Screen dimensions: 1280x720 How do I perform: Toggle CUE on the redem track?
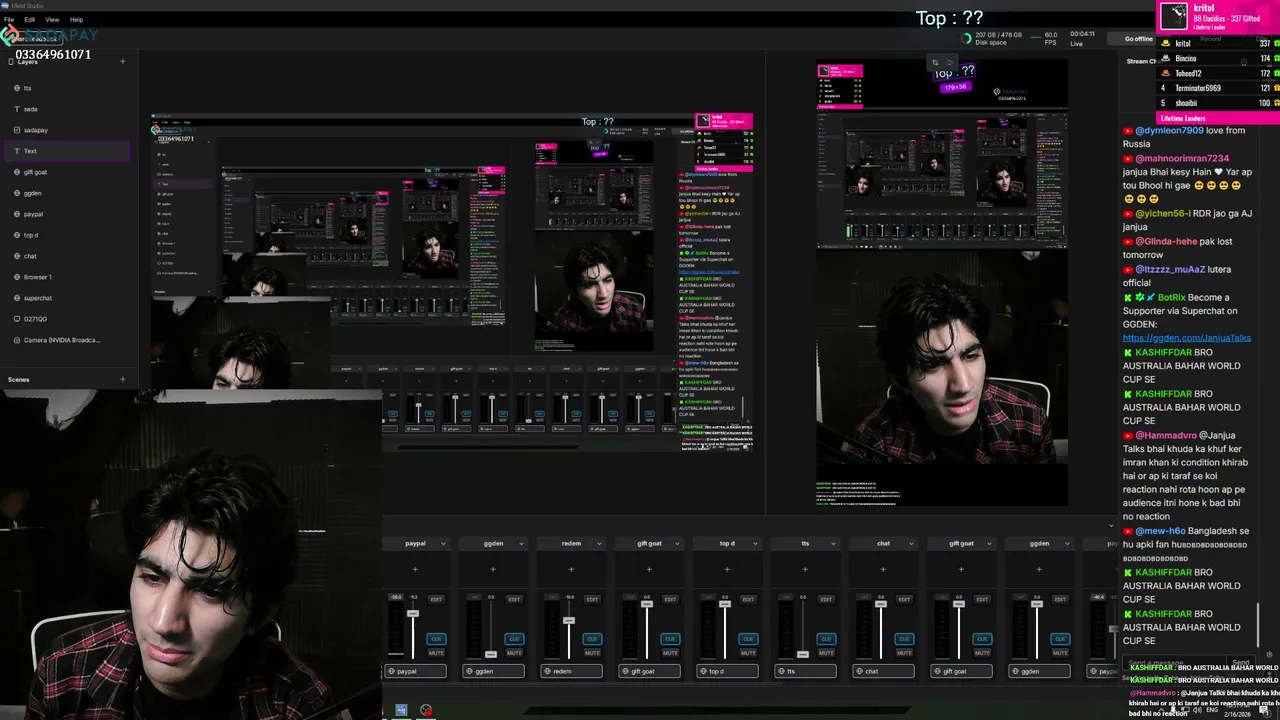592,639
